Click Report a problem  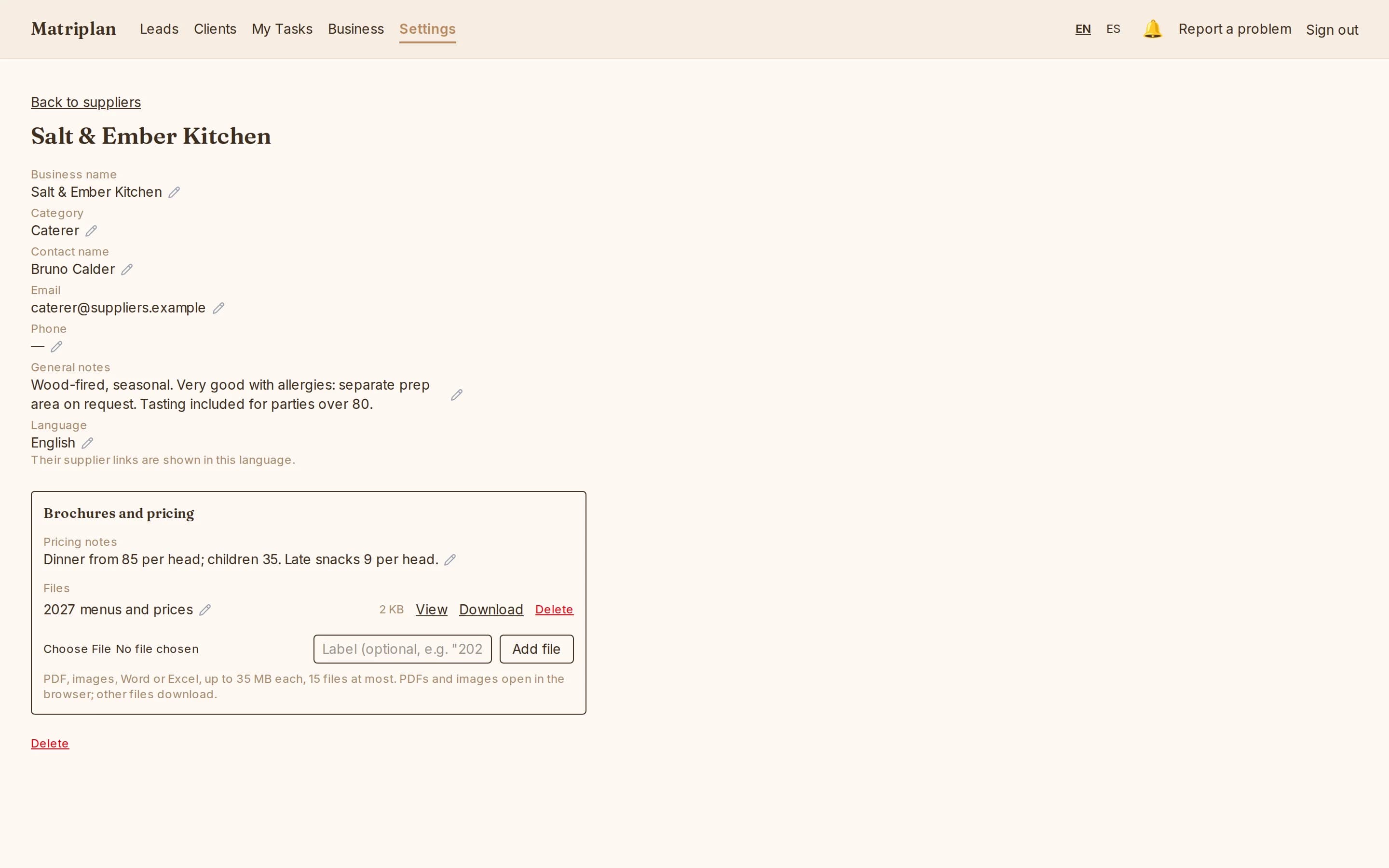(1235, 29)
